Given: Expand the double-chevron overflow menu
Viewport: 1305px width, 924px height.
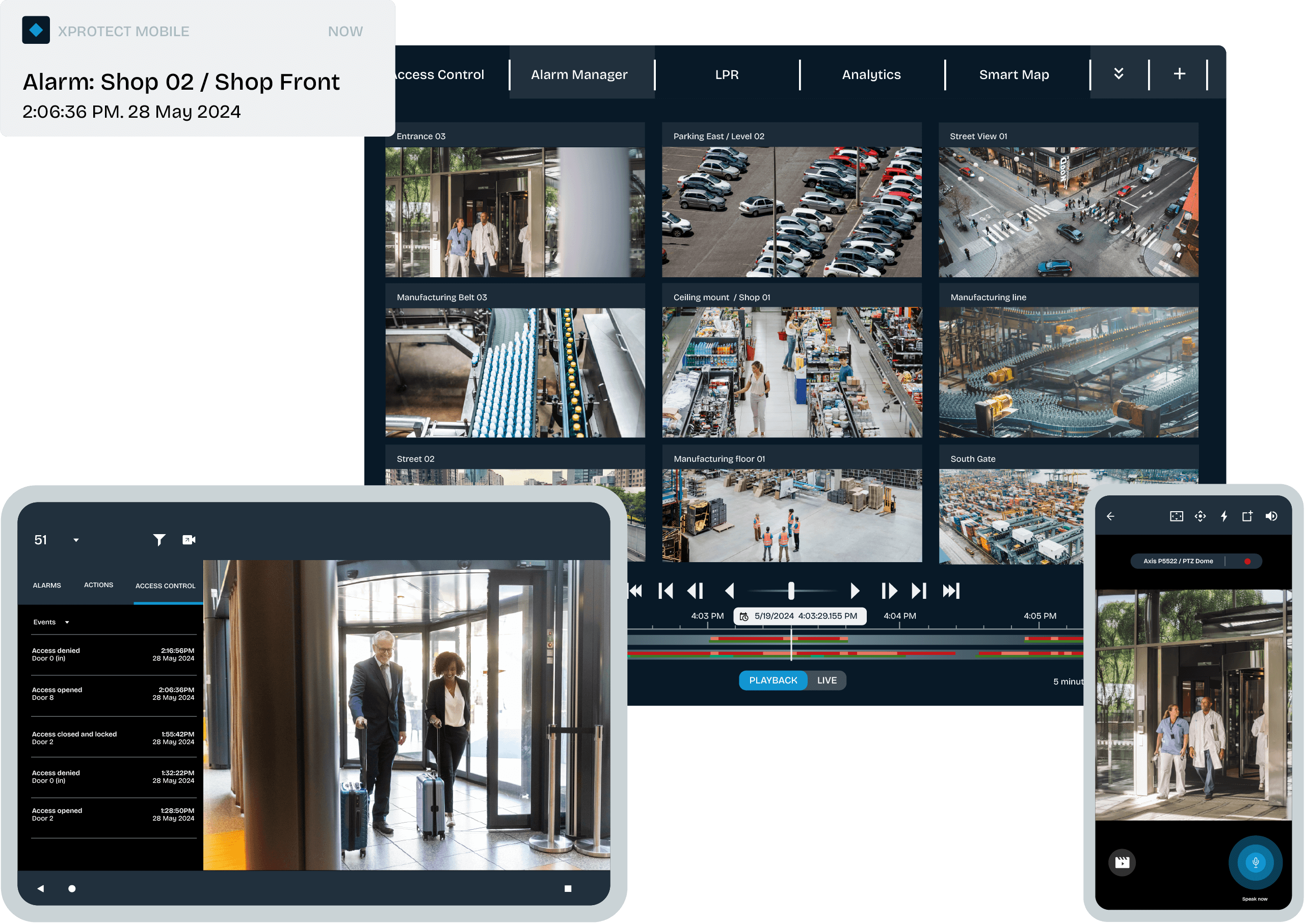Looking at the screenshot, I should click(x=1118, y=73).
